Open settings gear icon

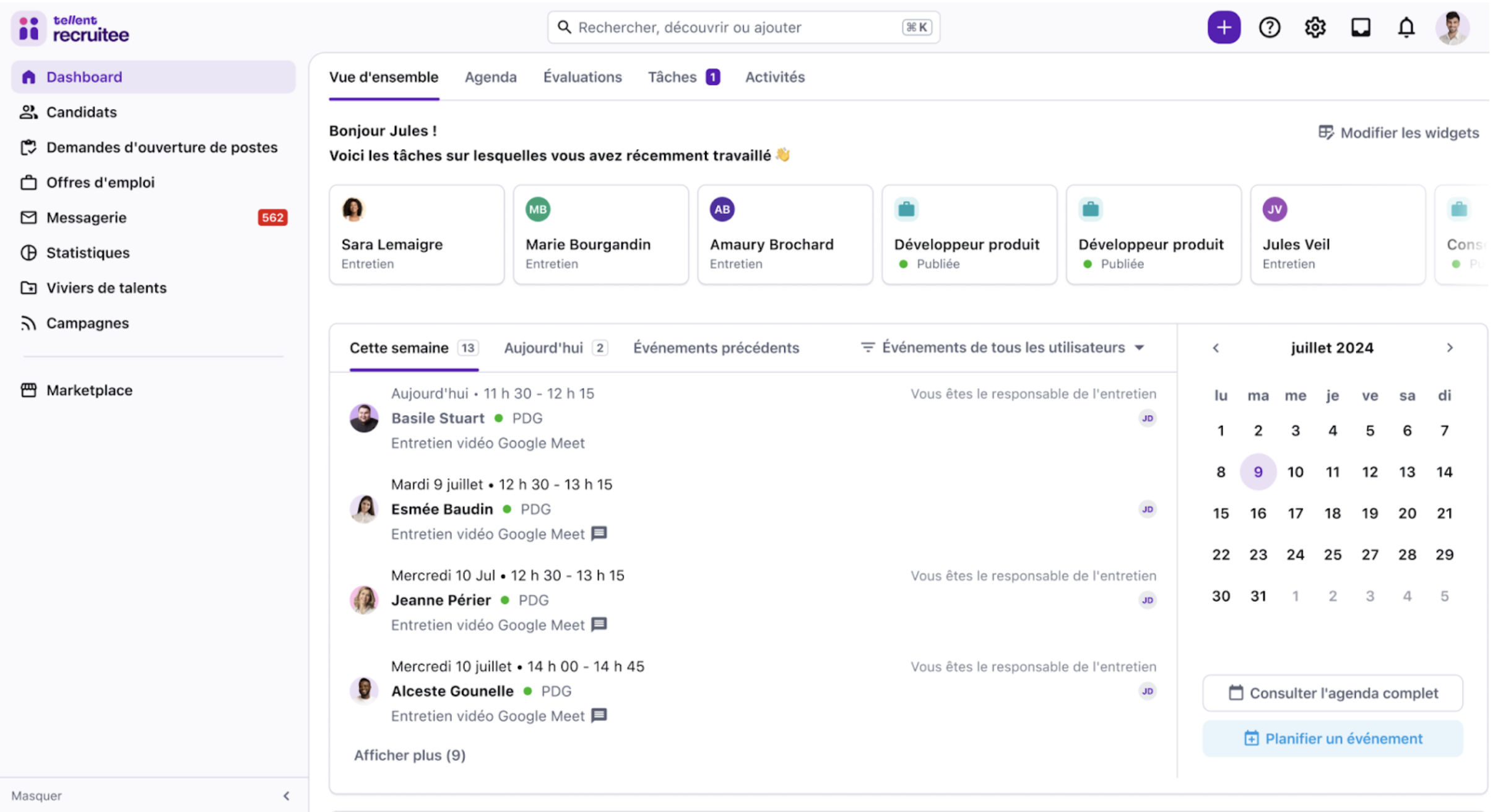click(x=1315, y=27)
